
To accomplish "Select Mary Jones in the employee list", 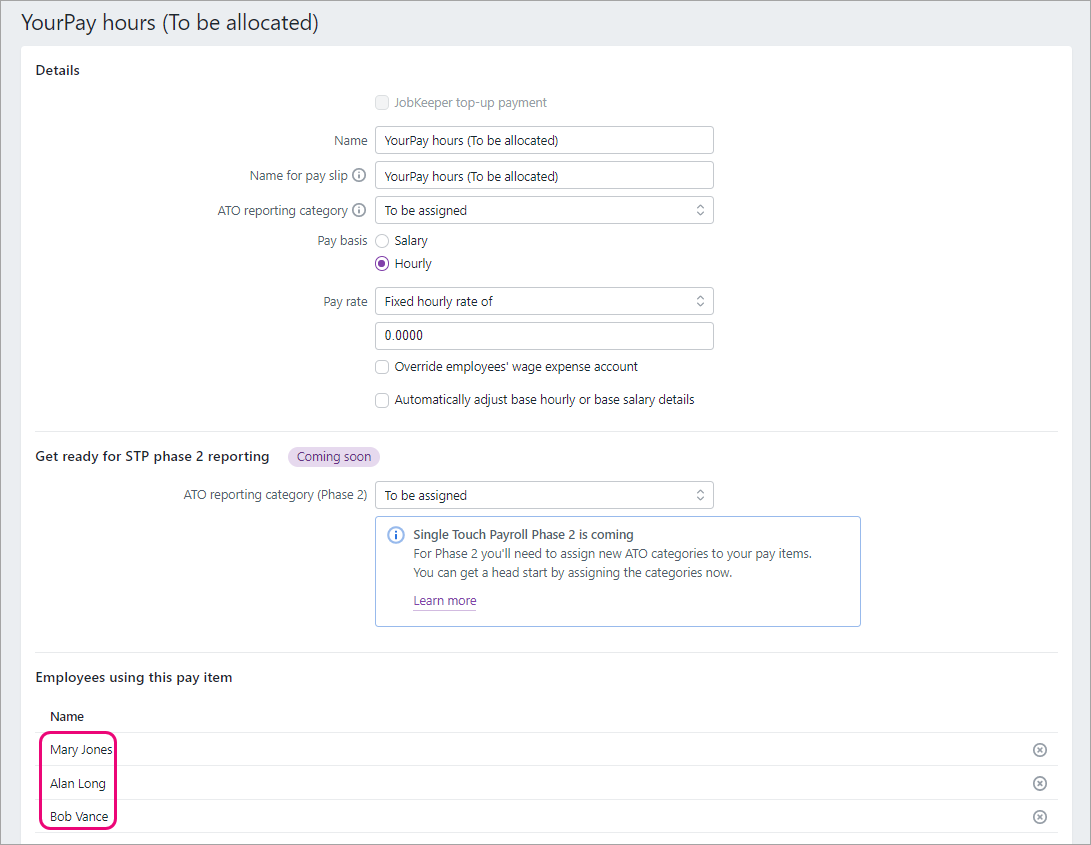I will click(x=81, y=750).
